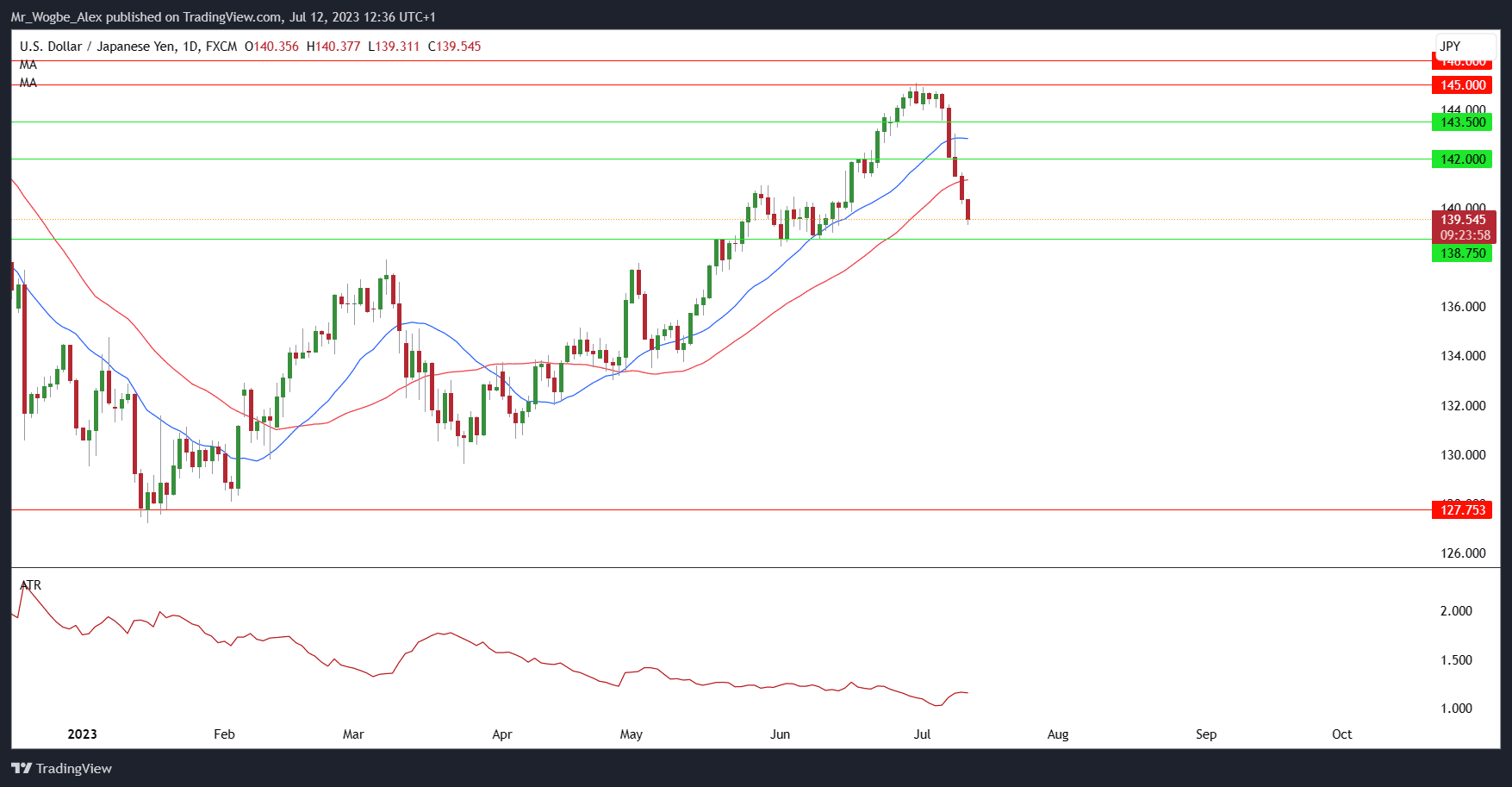The image size is (1512, 787).
Task: Click the red 127.753 price label
Action: pos(1462,510)
